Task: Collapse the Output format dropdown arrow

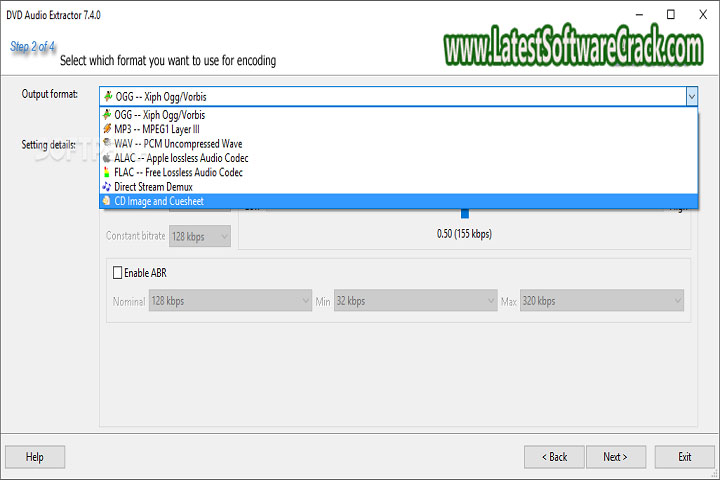Action: click(x=692, y=96)
